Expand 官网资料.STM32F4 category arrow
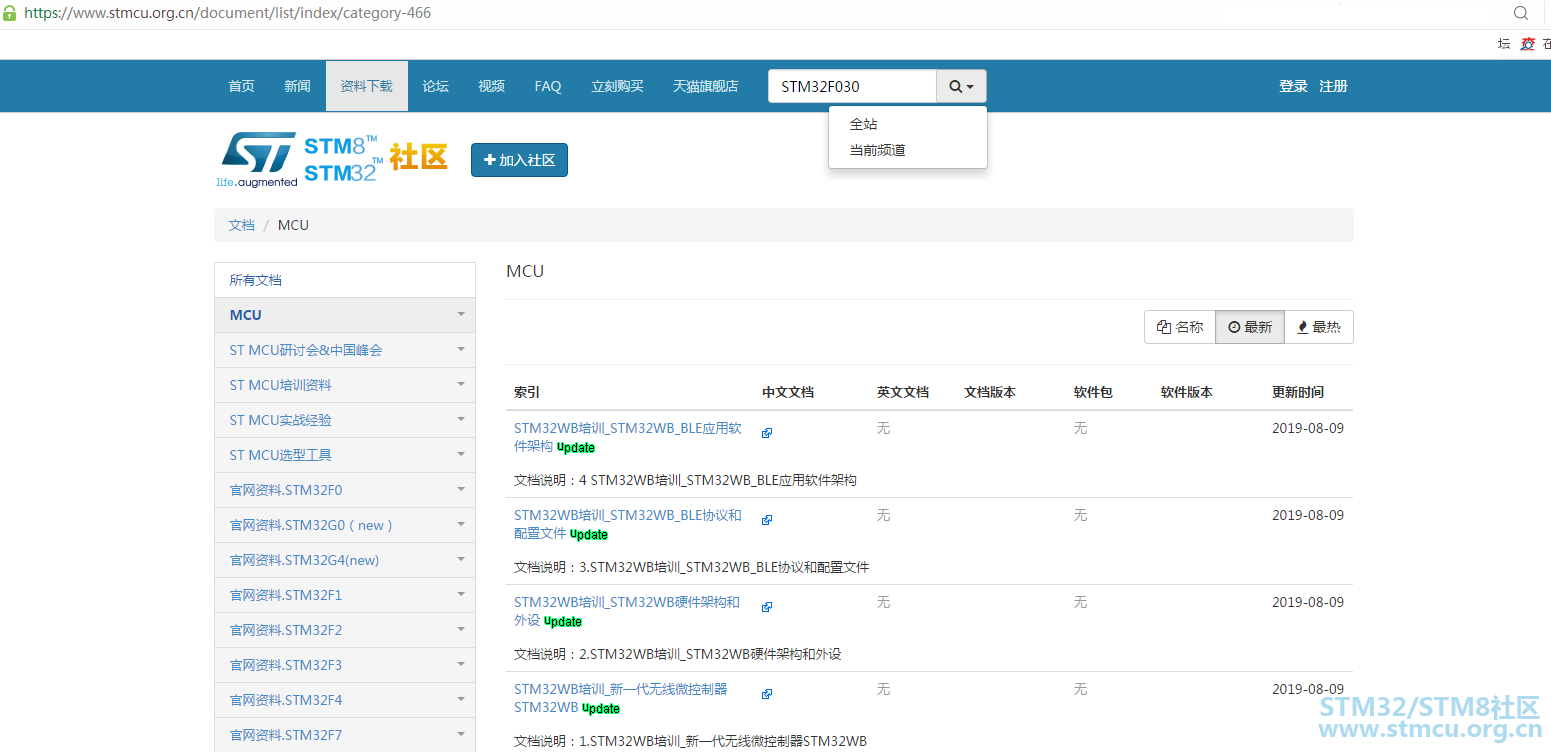 pyautogui.click(x=461, y=700)
